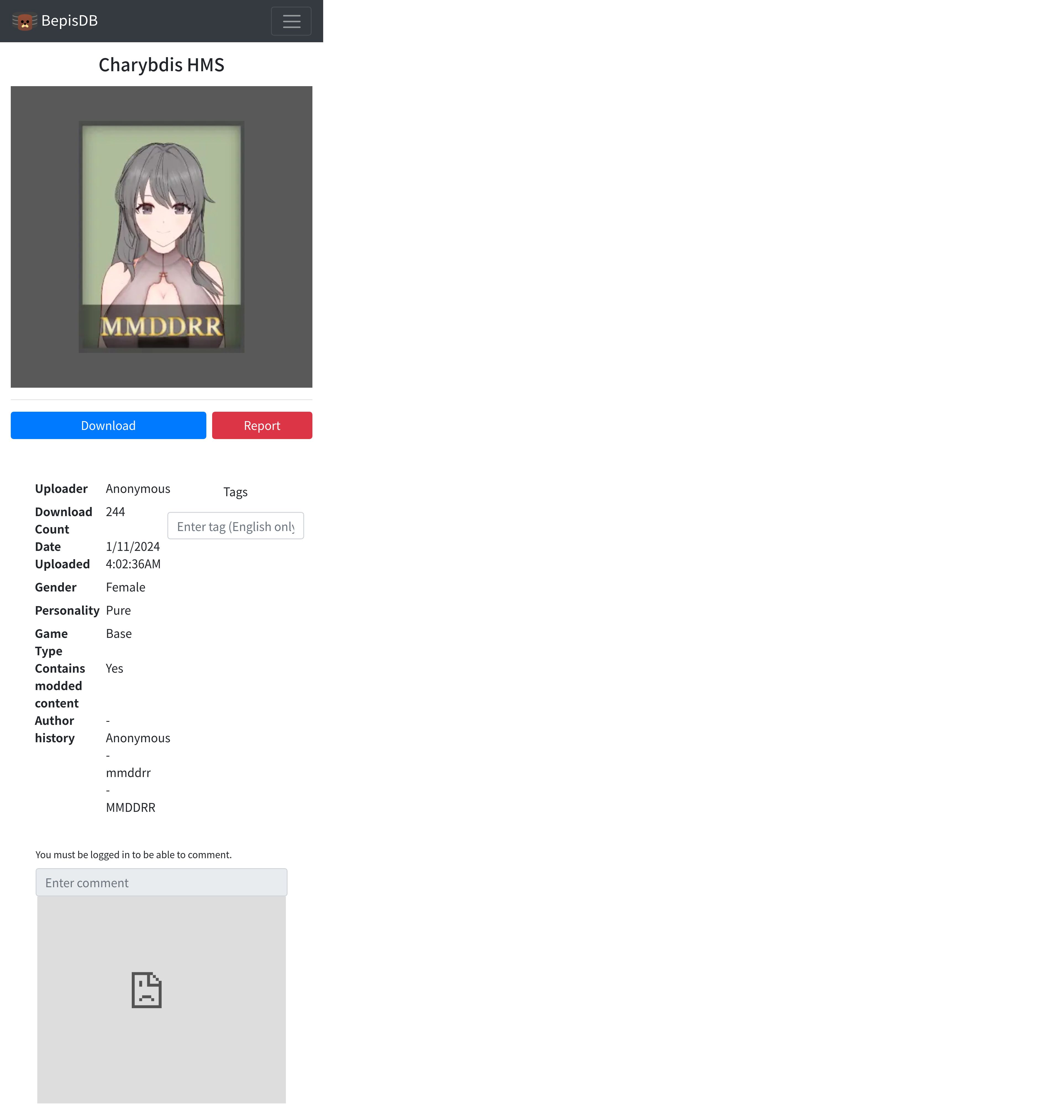Select Anonymous in author history

(x=138, y=738)
